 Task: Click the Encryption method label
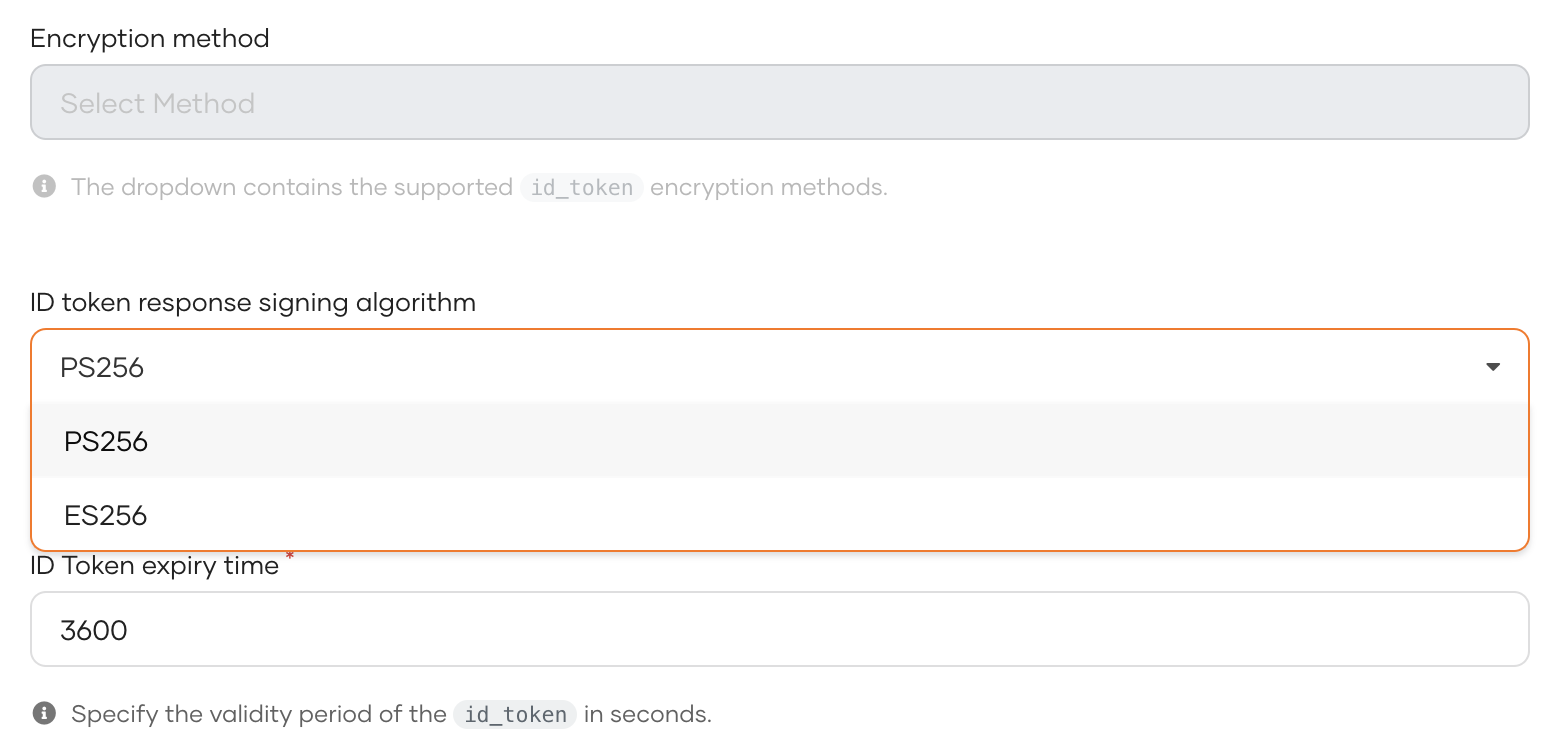click(150, 39)
